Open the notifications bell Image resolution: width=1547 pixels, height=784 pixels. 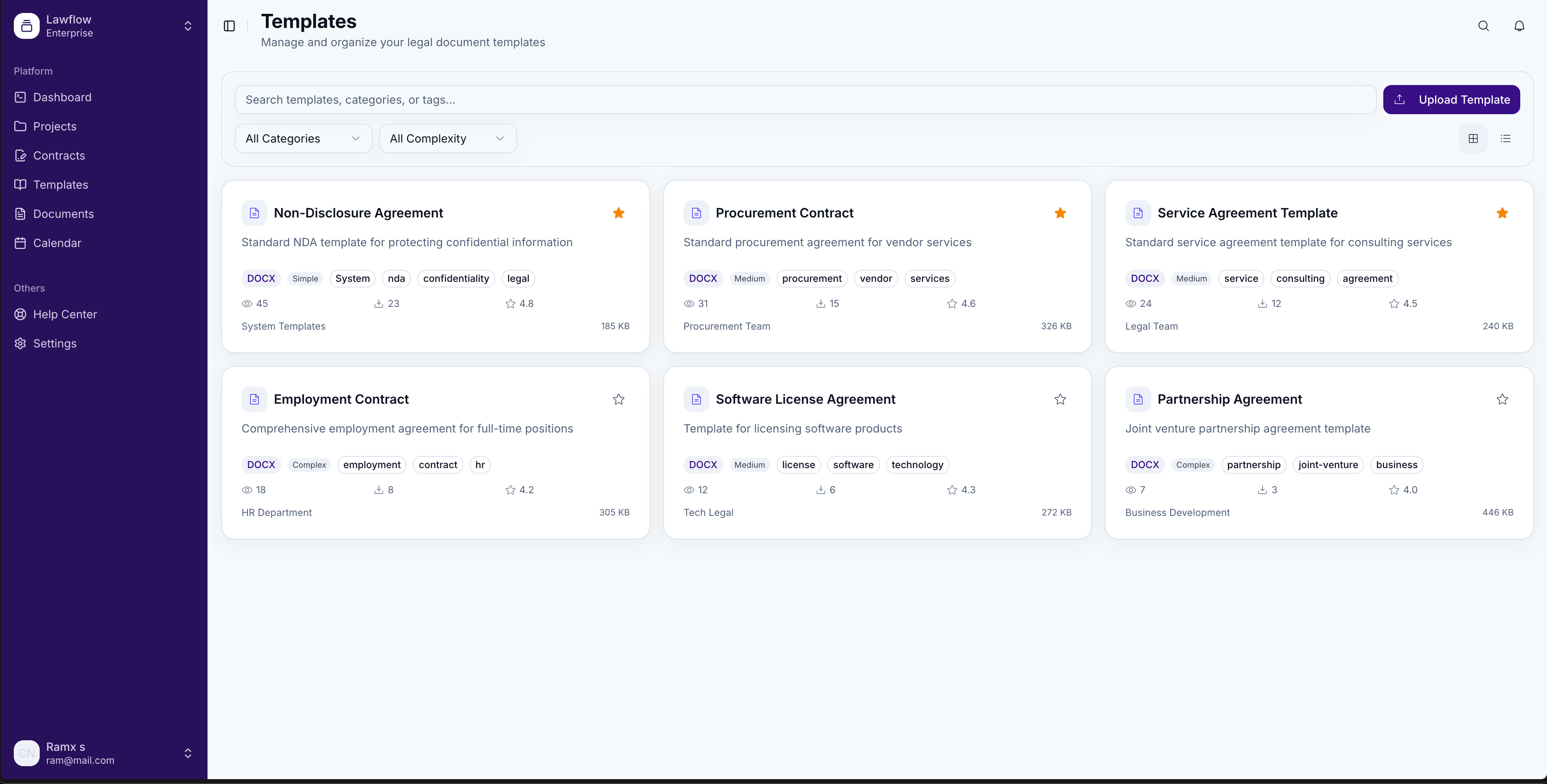(x=1519, y=26)
